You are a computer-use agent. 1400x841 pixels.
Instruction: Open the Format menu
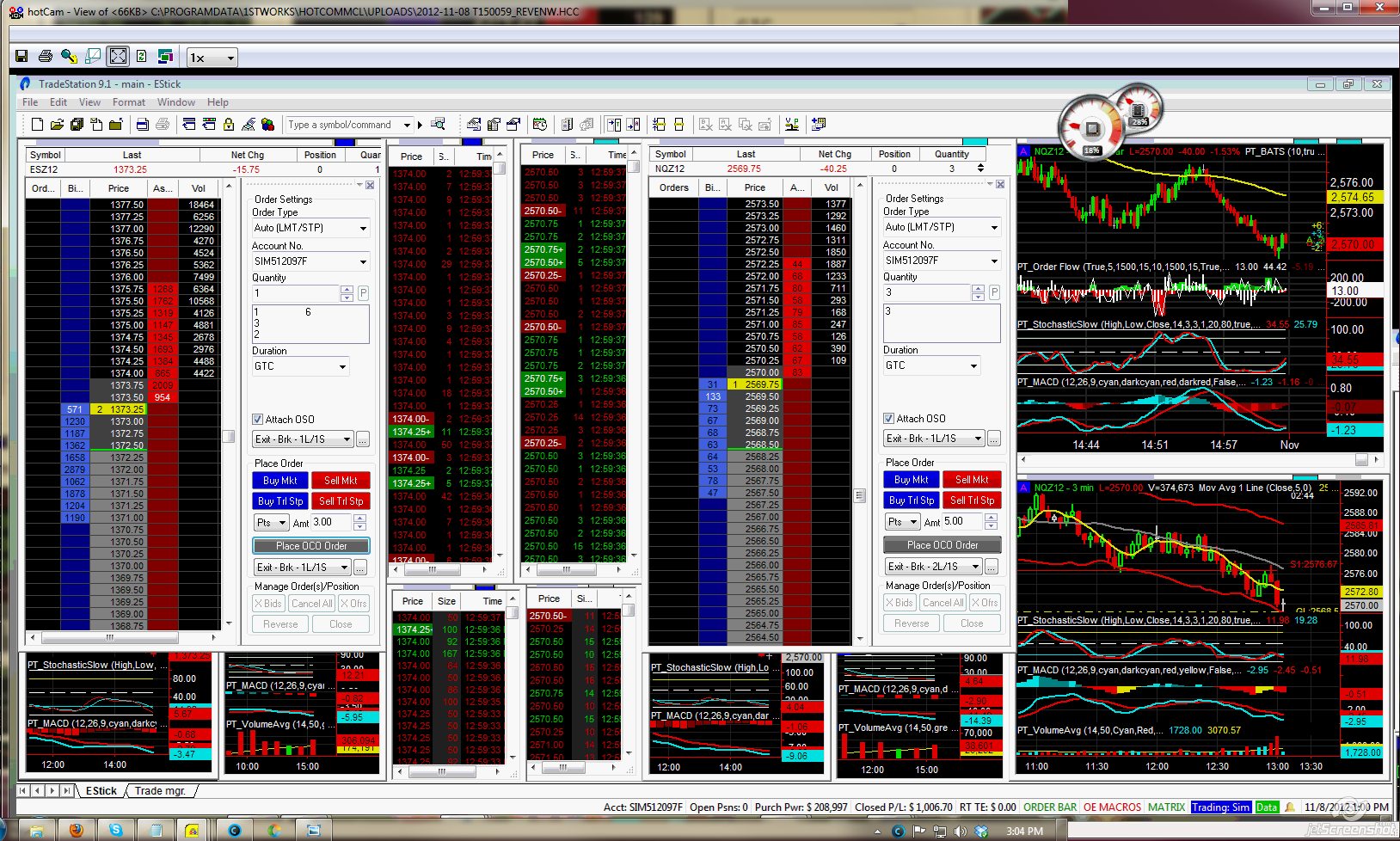(x=129, y=102)
